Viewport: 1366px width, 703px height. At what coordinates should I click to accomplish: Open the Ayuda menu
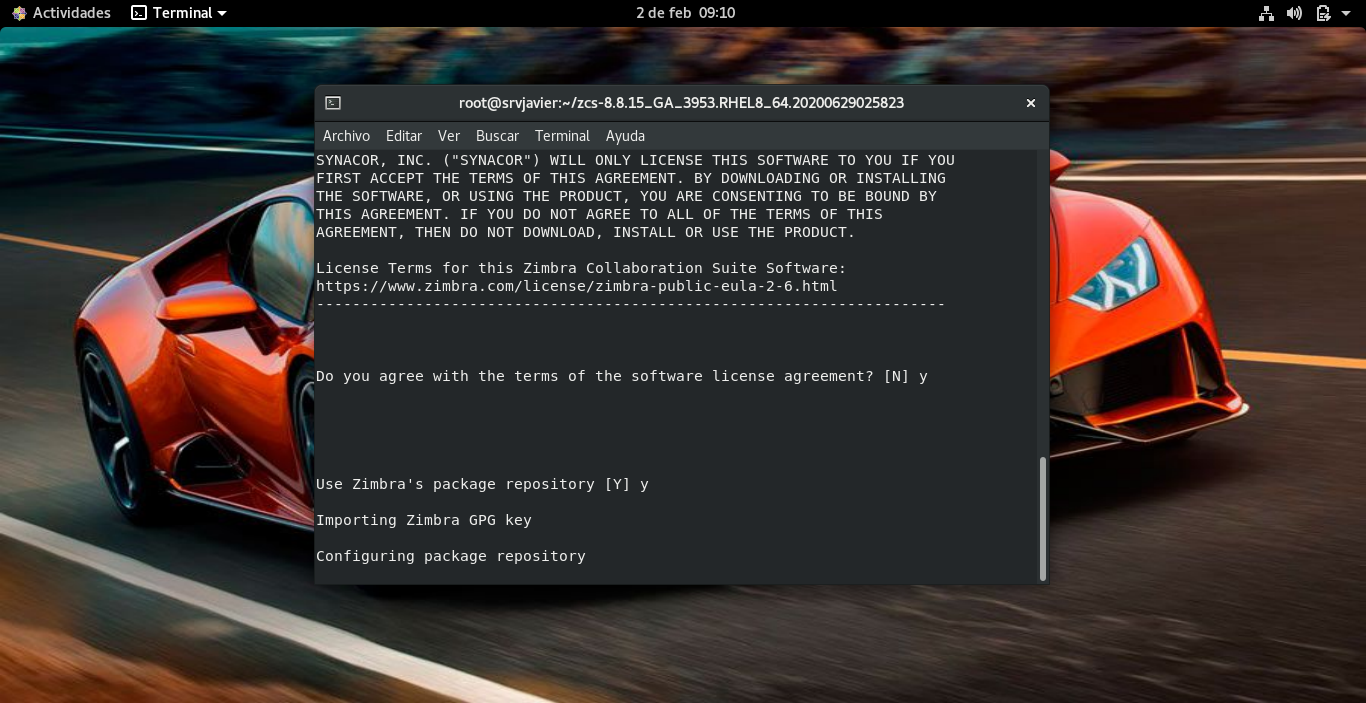click(x=625, y=136)
